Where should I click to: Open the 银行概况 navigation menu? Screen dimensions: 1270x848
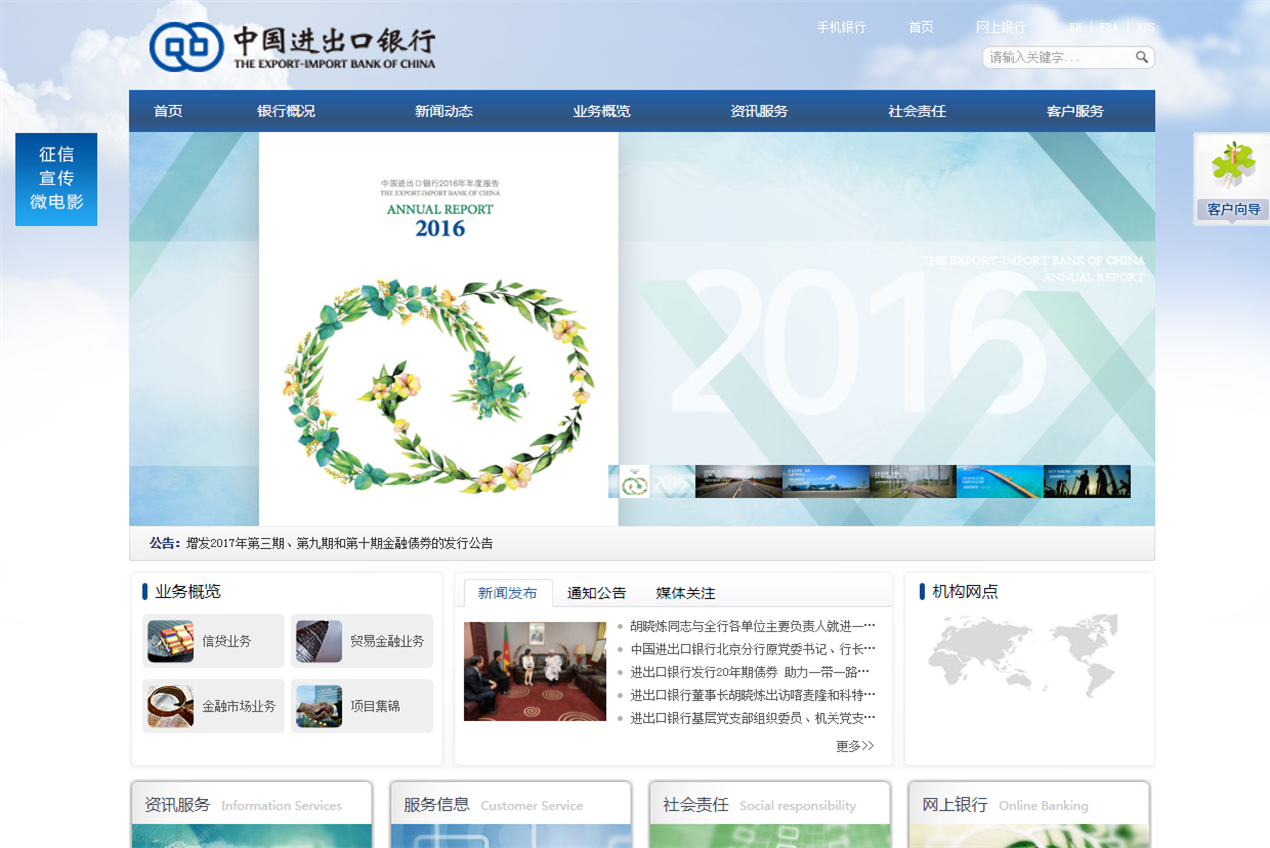click(x=286, y=111)
